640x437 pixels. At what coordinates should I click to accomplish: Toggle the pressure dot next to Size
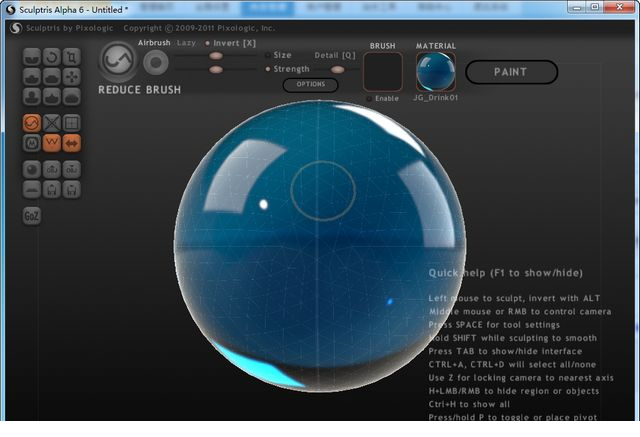point(268,55)
